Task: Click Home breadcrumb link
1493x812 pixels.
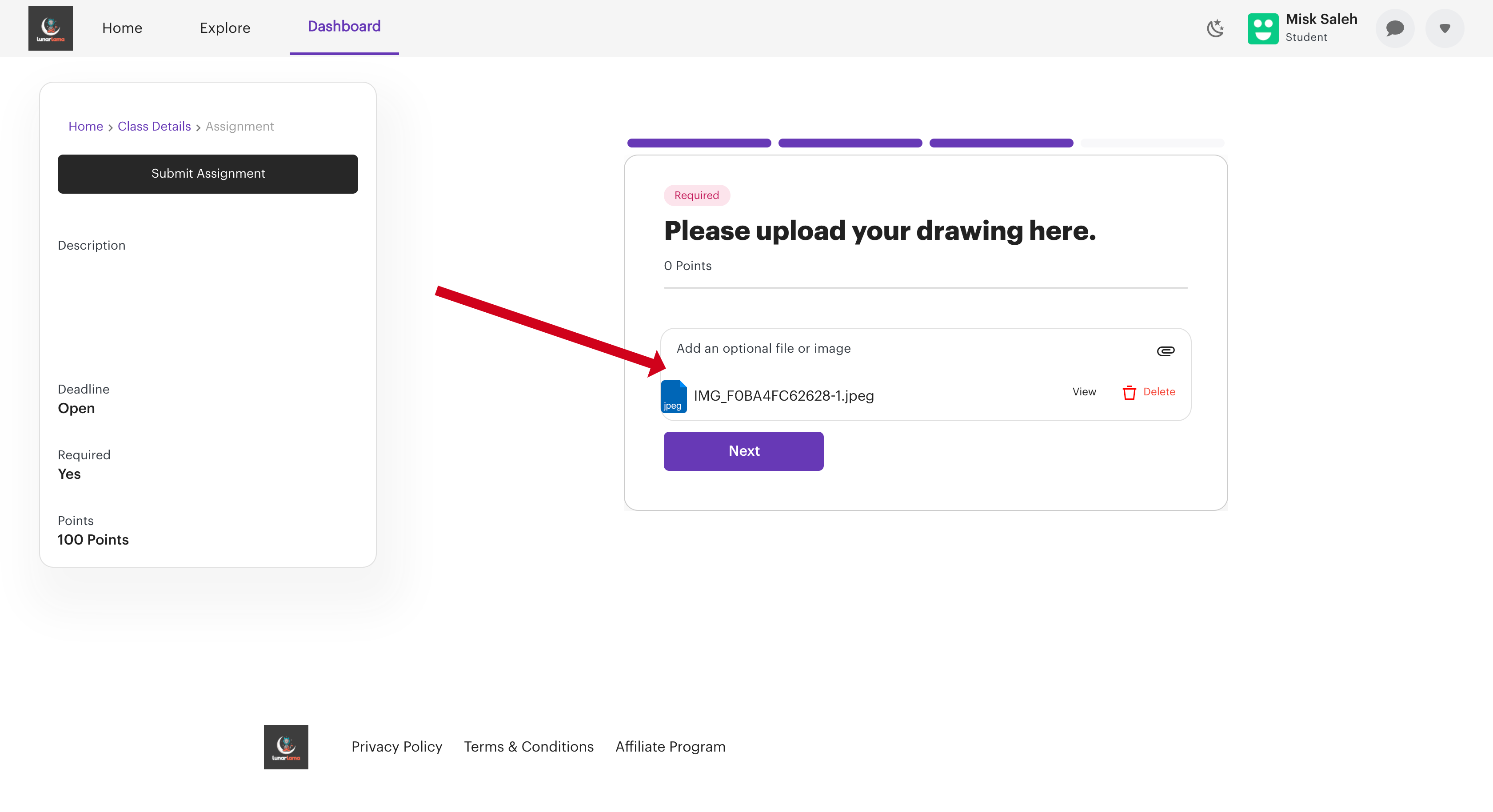Action: (85, 126)
